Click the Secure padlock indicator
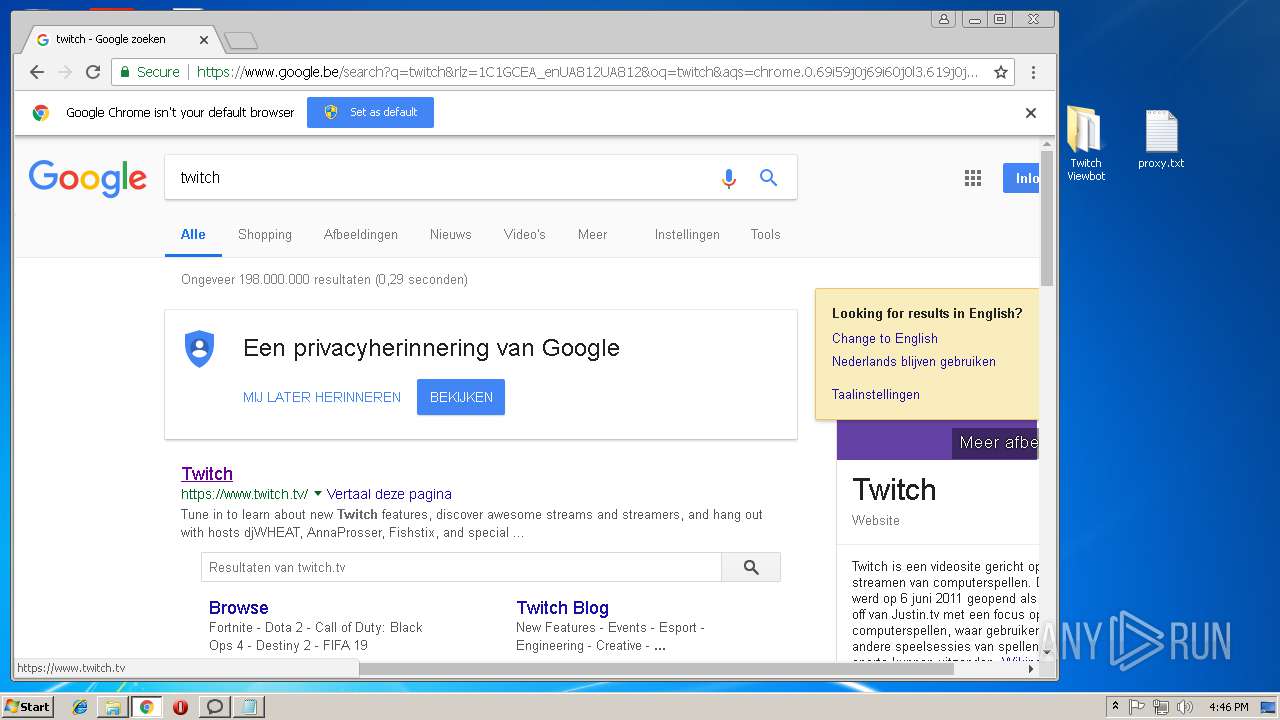Viewport: 1280px width, 720px height. 148,72
